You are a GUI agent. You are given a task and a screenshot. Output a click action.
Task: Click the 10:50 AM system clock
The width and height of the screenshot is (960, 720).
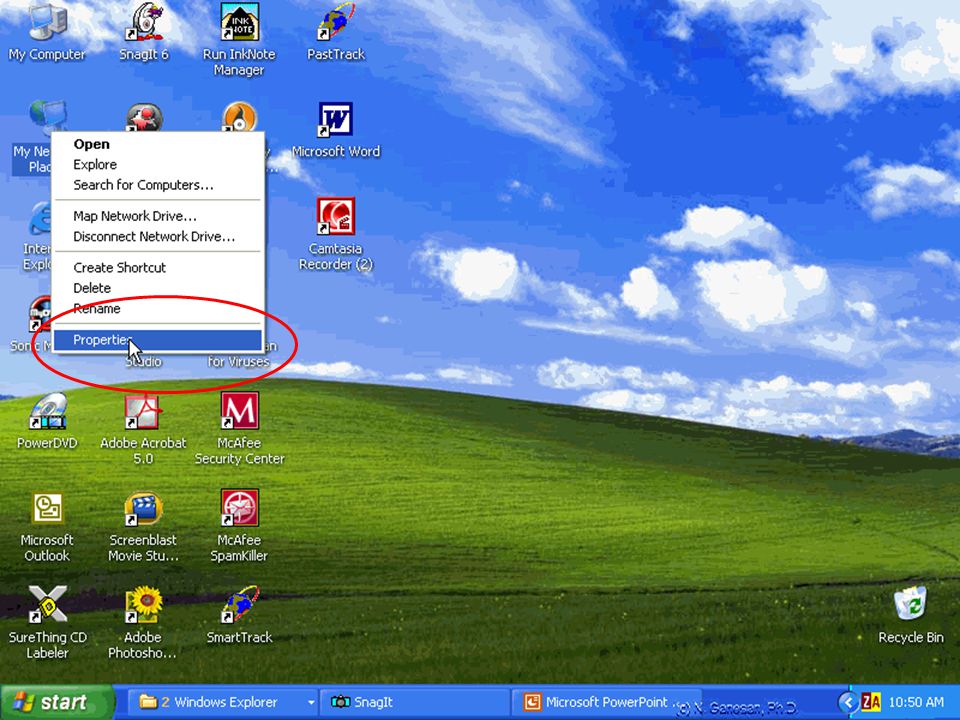point(916,702)
